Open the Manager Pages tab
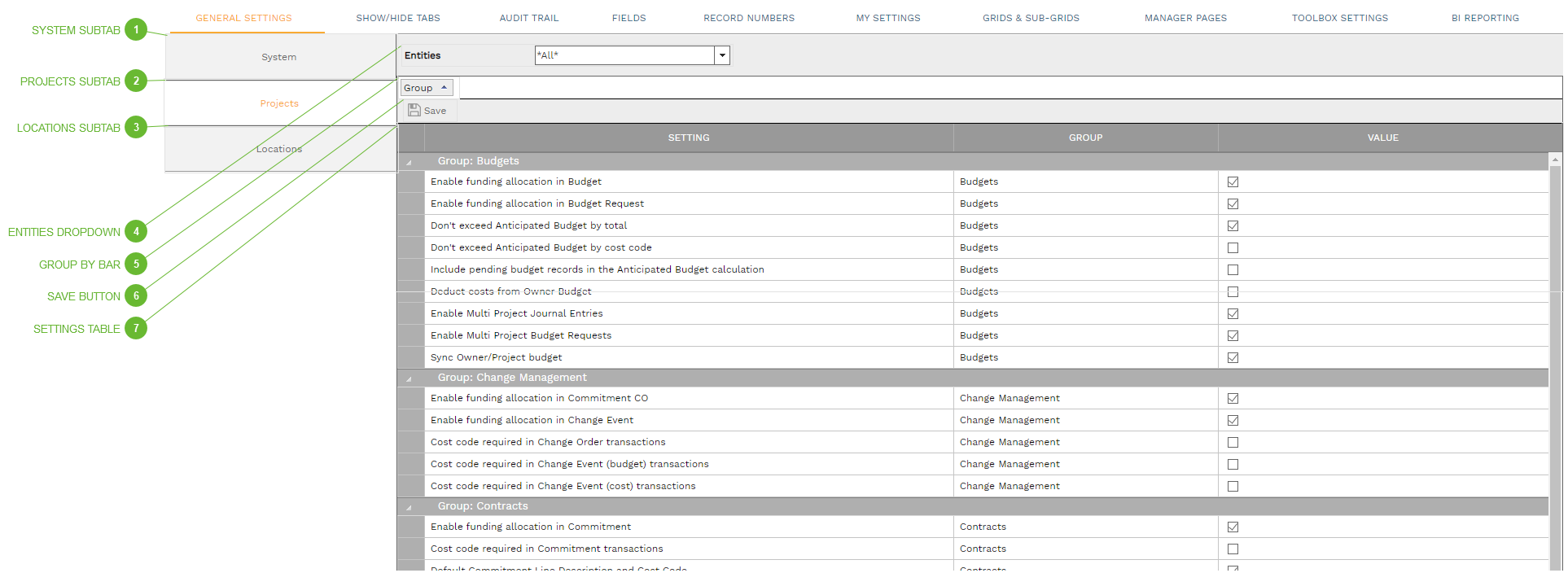This screenshot has width=1568, height=573. click(1185, 18)
